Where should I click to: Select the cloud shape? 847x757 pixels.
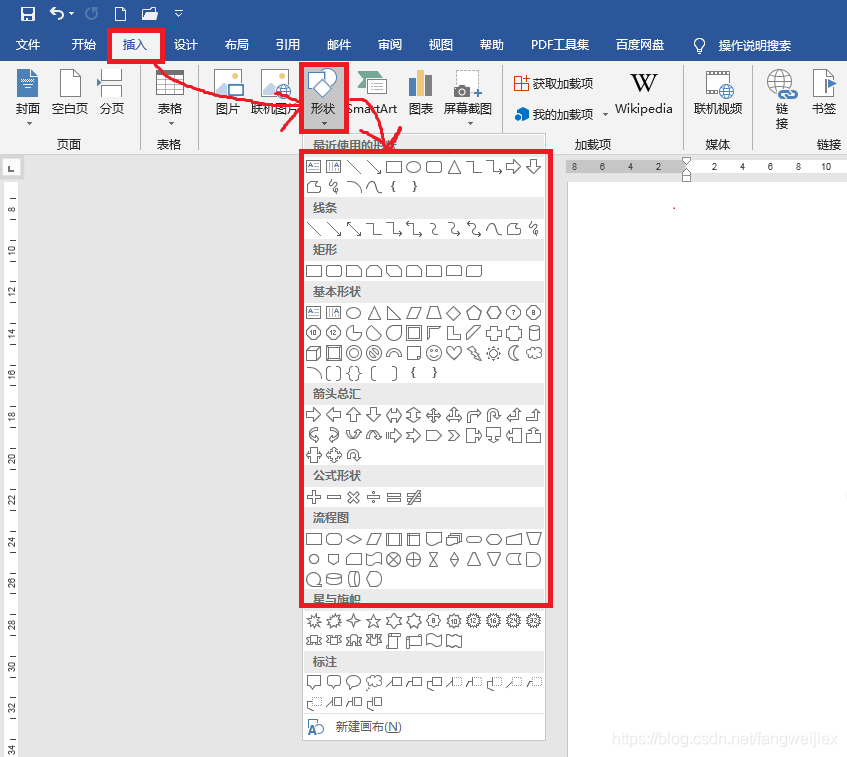[534, 353]
